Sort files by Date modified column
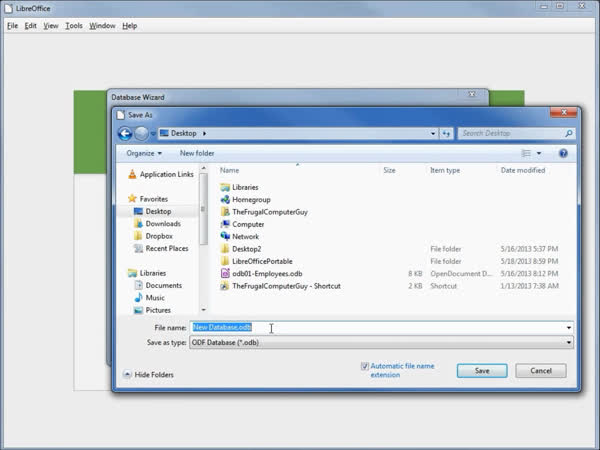This screenshot has width=600, height=450. pyautogui.click(x=523, y=170)
